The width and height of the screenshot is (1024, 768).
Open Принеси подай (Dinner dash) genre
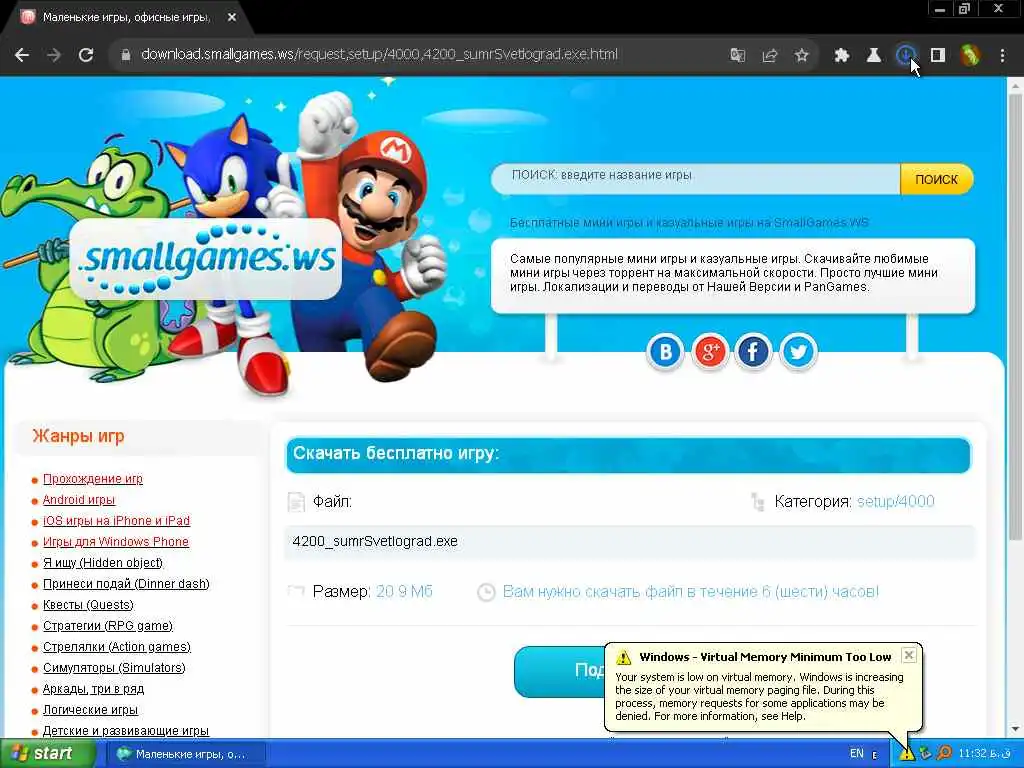tap(126, 584)
